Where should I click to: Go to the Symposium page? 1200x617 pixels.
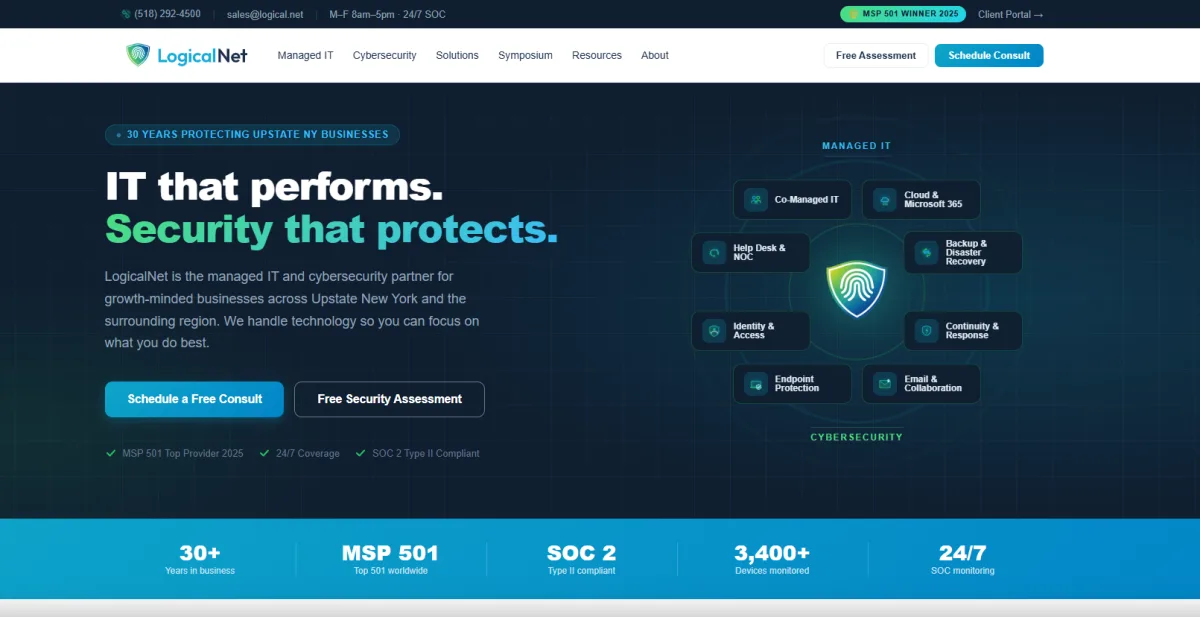pyautogui.click(x=525, y=55)
